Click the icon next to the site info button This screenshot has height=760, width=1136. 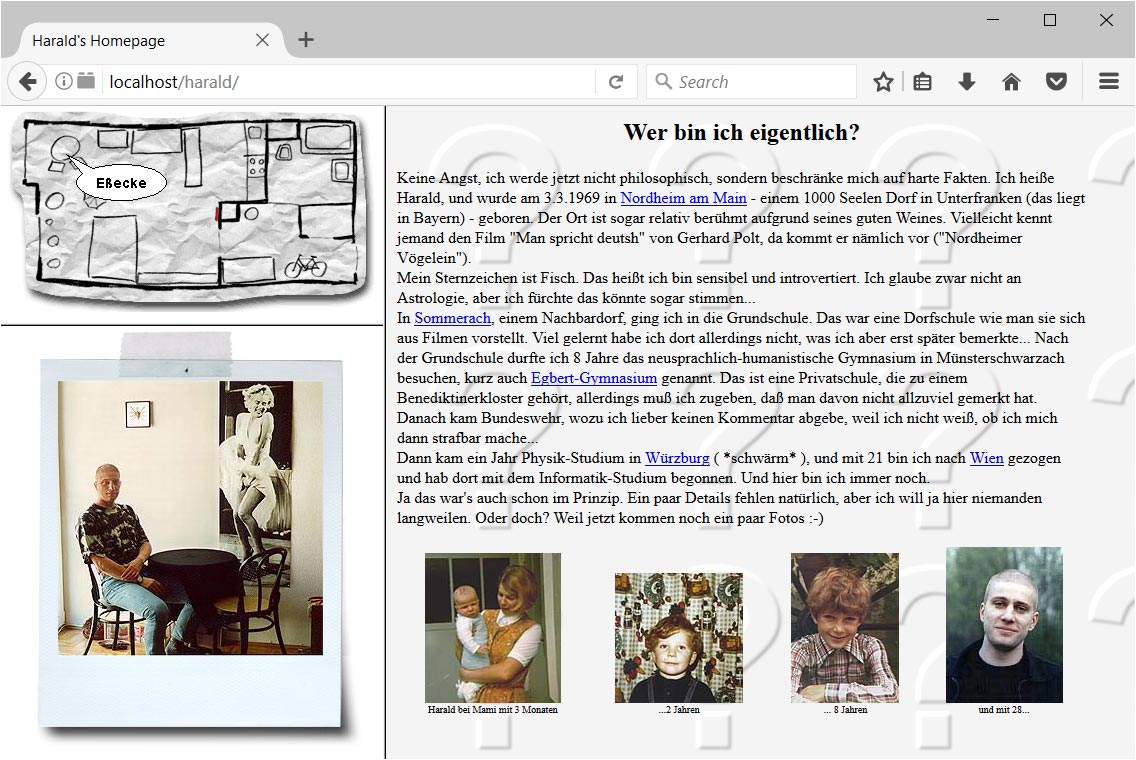click(86, 80)
